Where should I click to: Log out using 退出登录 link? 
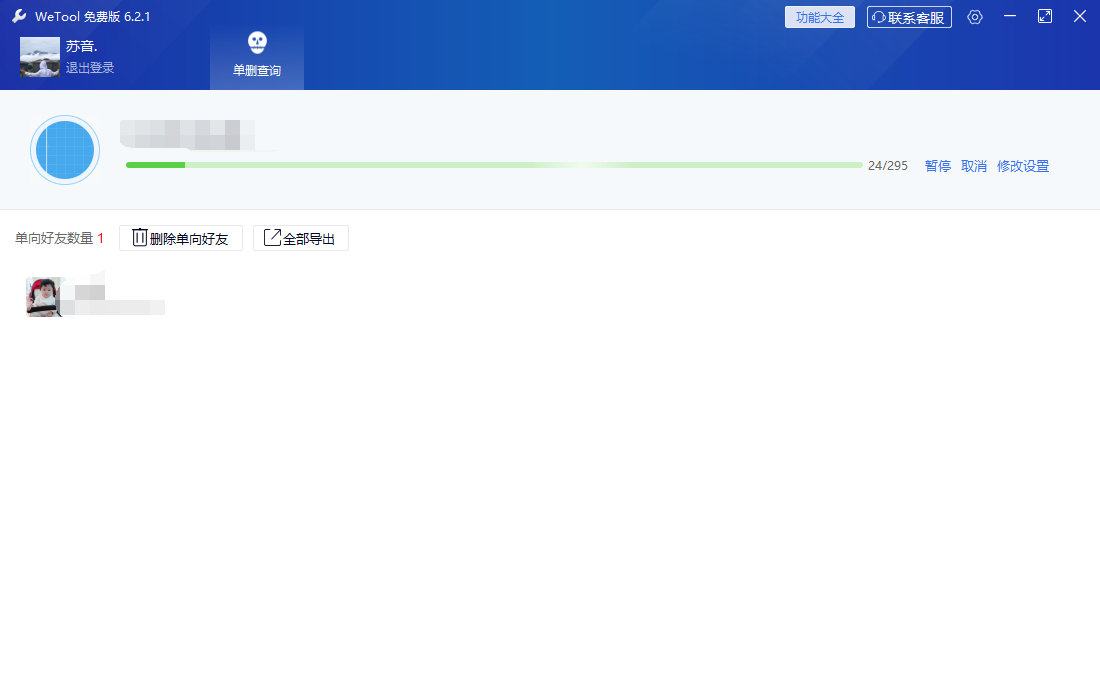click(x=90, y=68)
